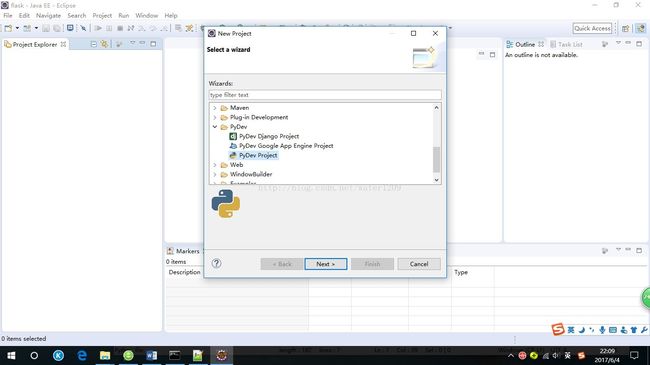
Task: Expand the Plug-in Development folder
Action: click(x=215, y=117)
